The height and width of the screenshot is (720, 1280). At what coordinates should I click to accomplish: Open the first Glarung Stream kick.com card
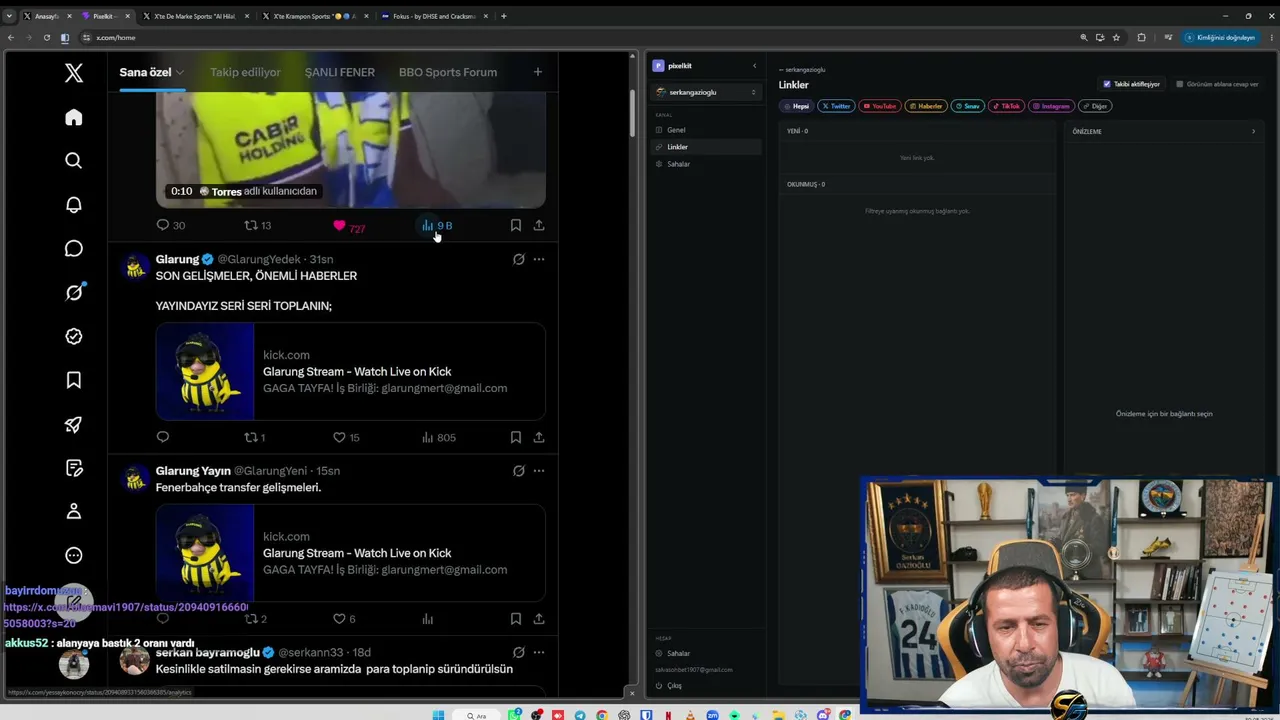(350, 371)
